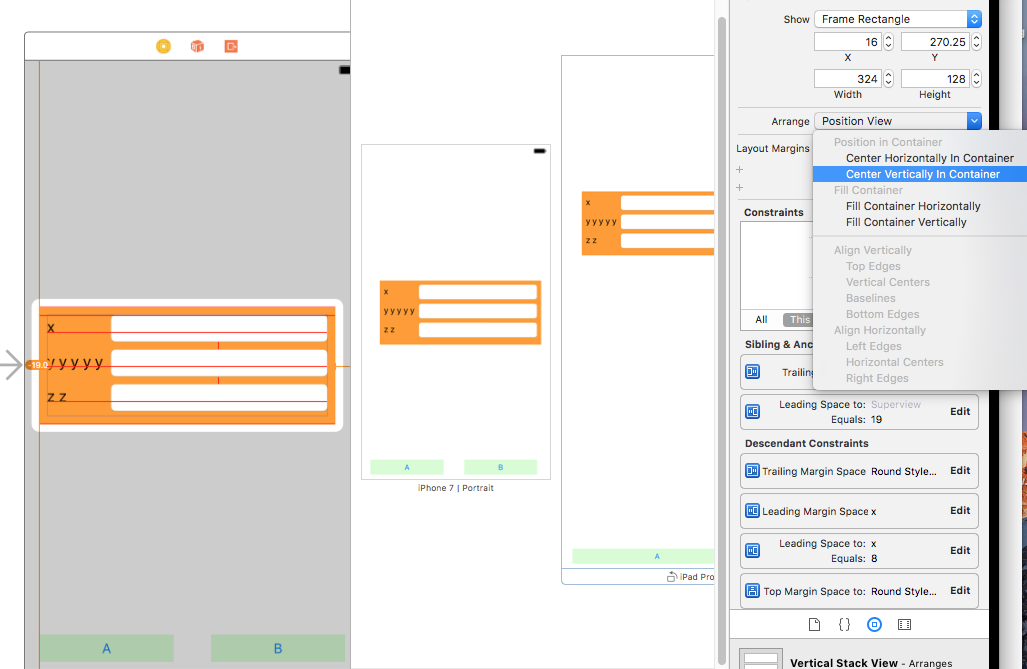Click the disabled Left Edges menu item
This screenshot has width=1027, height=669.
point(873,346)
